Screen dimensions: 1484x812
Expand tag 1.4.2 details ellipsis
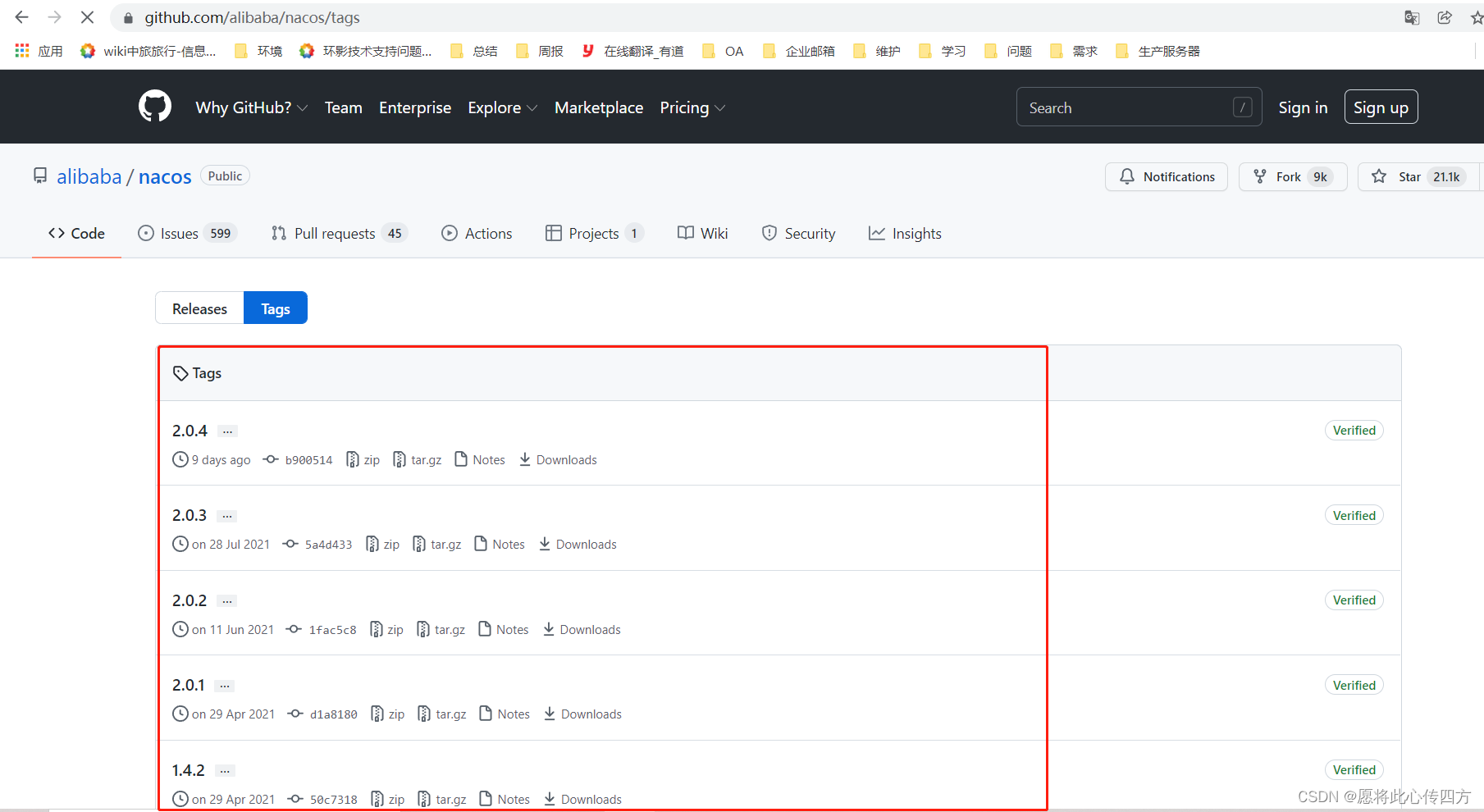point(225,771)
